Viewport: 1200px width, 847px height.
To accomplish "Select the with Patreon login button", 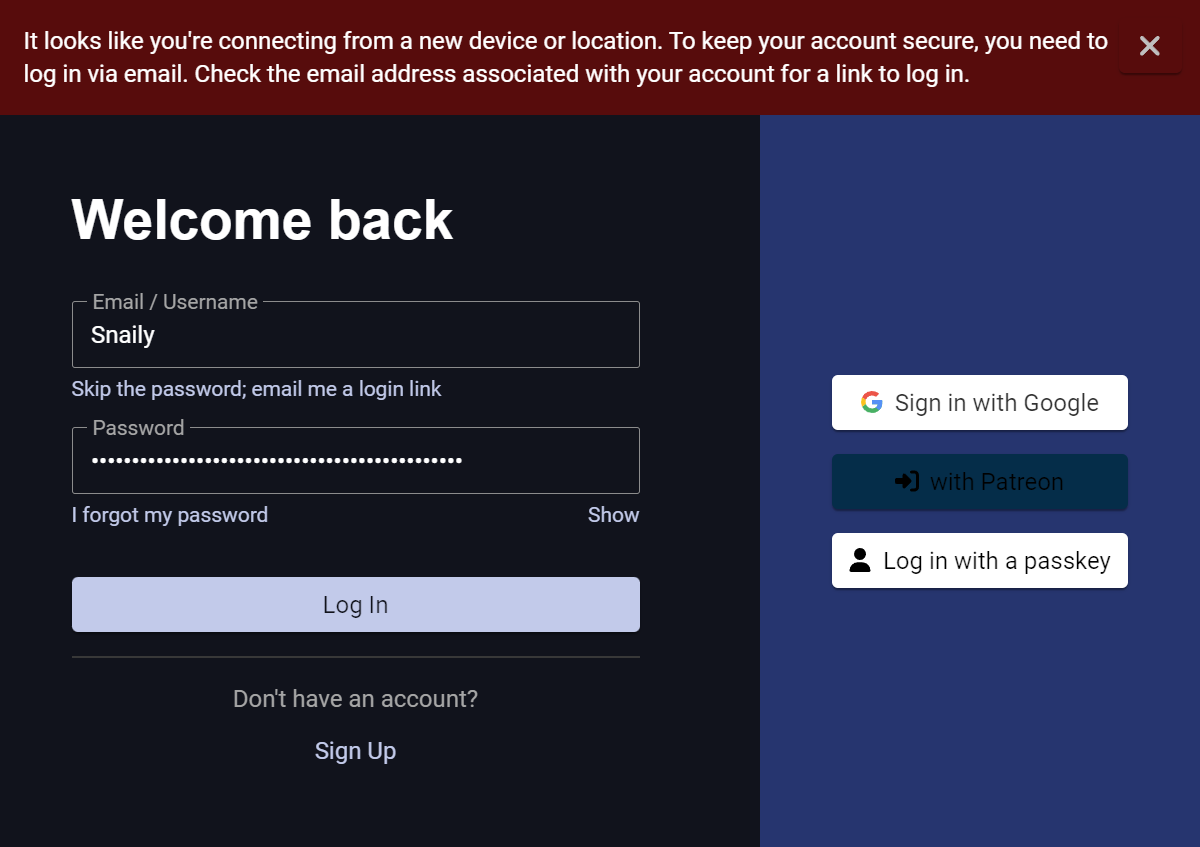I will tap(980, 482).
